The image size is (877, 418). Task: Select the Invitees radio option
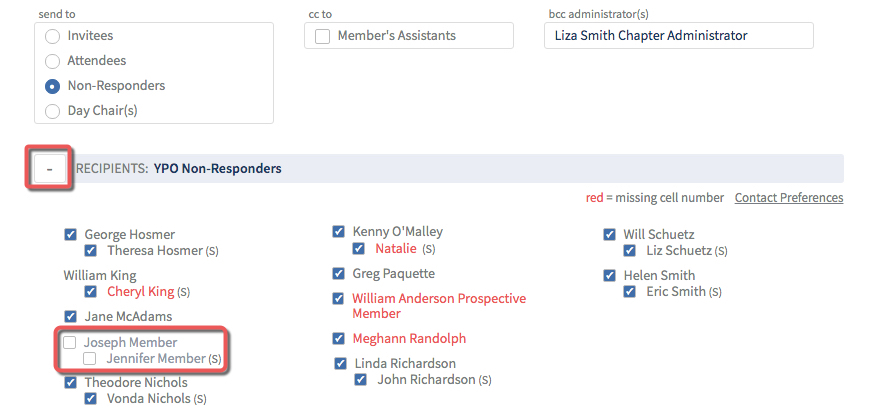point(52,36)
